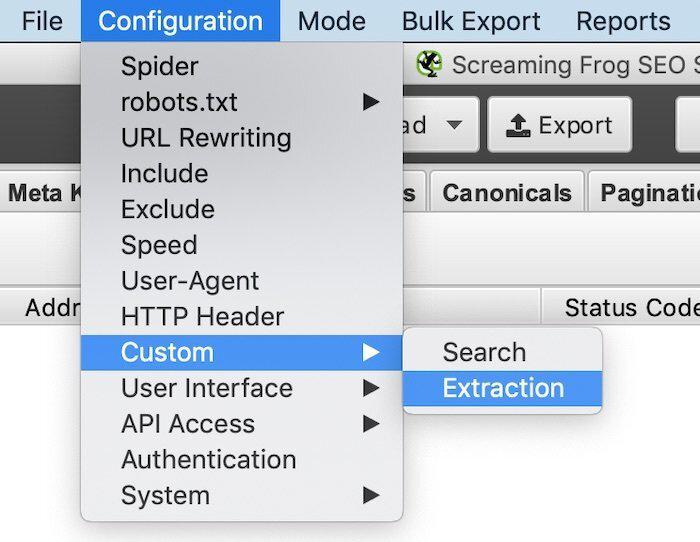Select the Include menu entry
This screenshot has width=700, height=542.
pos(165,174)
